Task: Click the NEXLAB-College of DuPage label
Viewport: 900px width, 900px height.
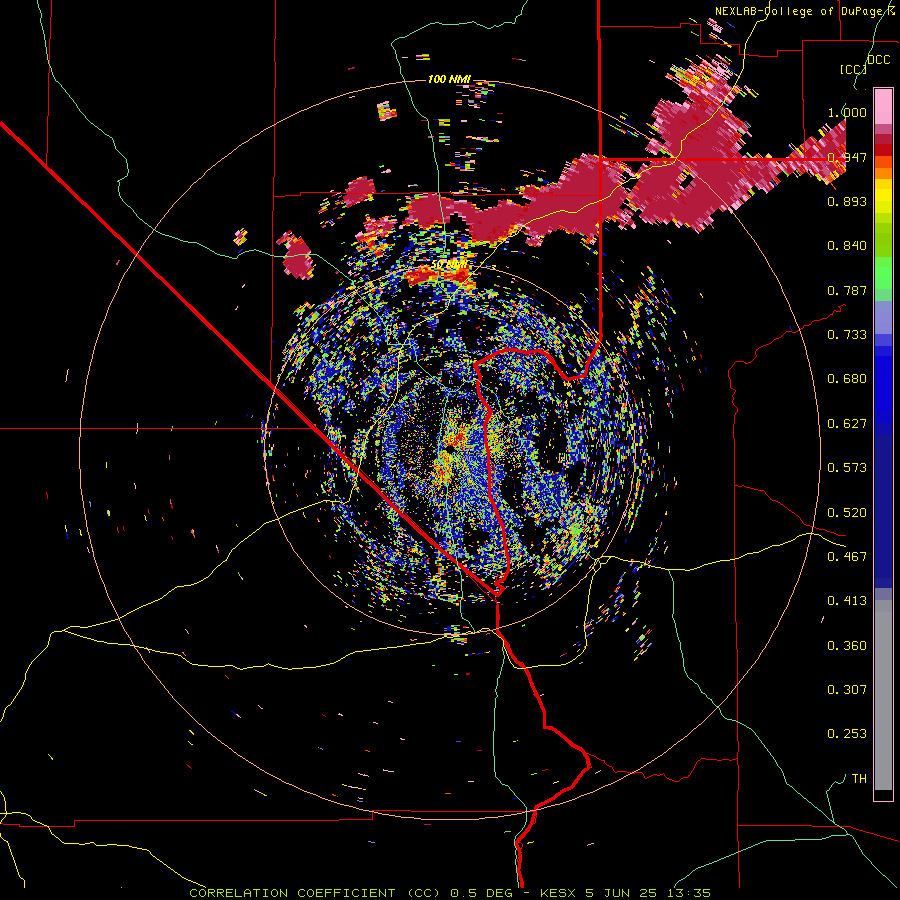Action: point(801,11)
